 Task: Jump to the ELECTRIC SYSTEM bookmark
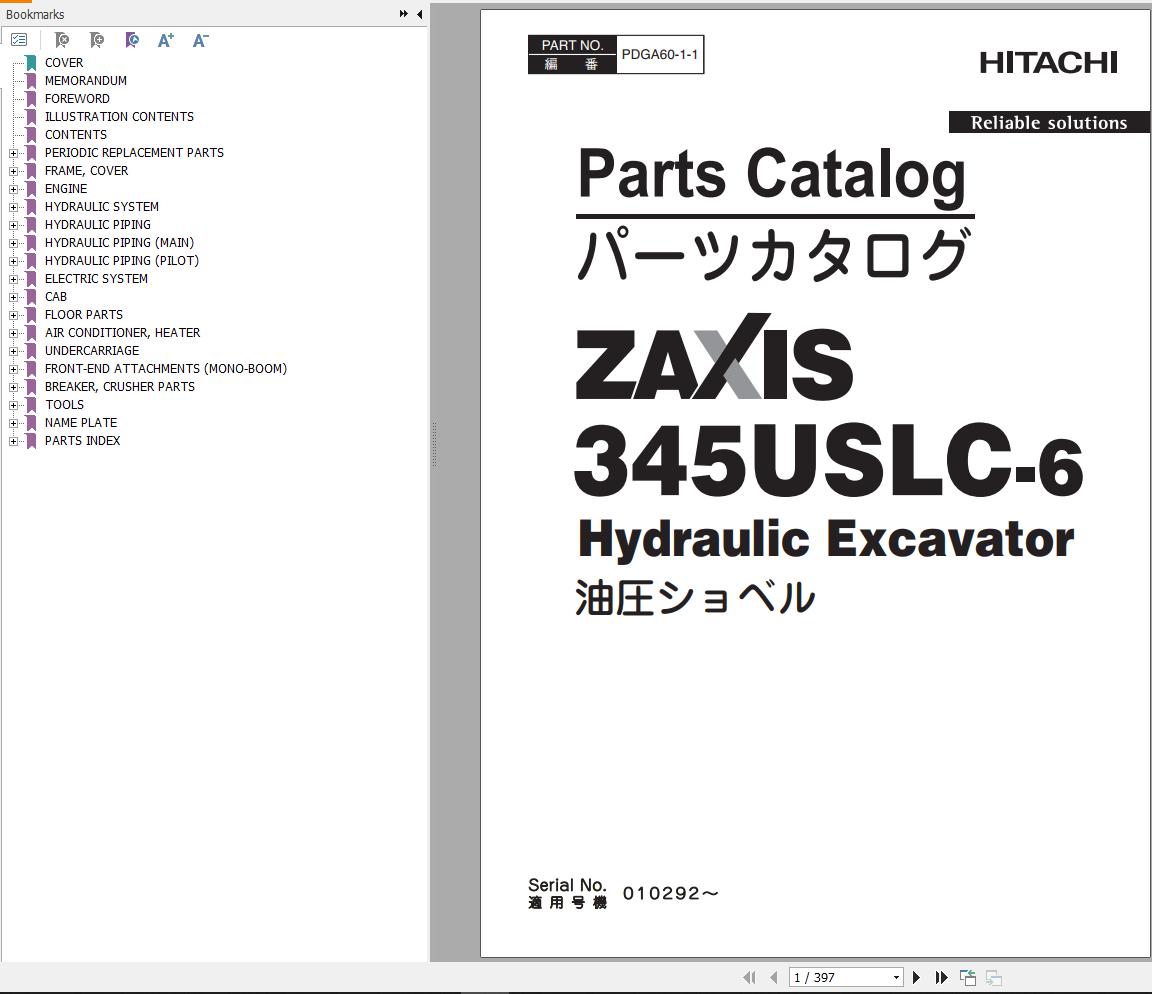(x=96, y=279)
